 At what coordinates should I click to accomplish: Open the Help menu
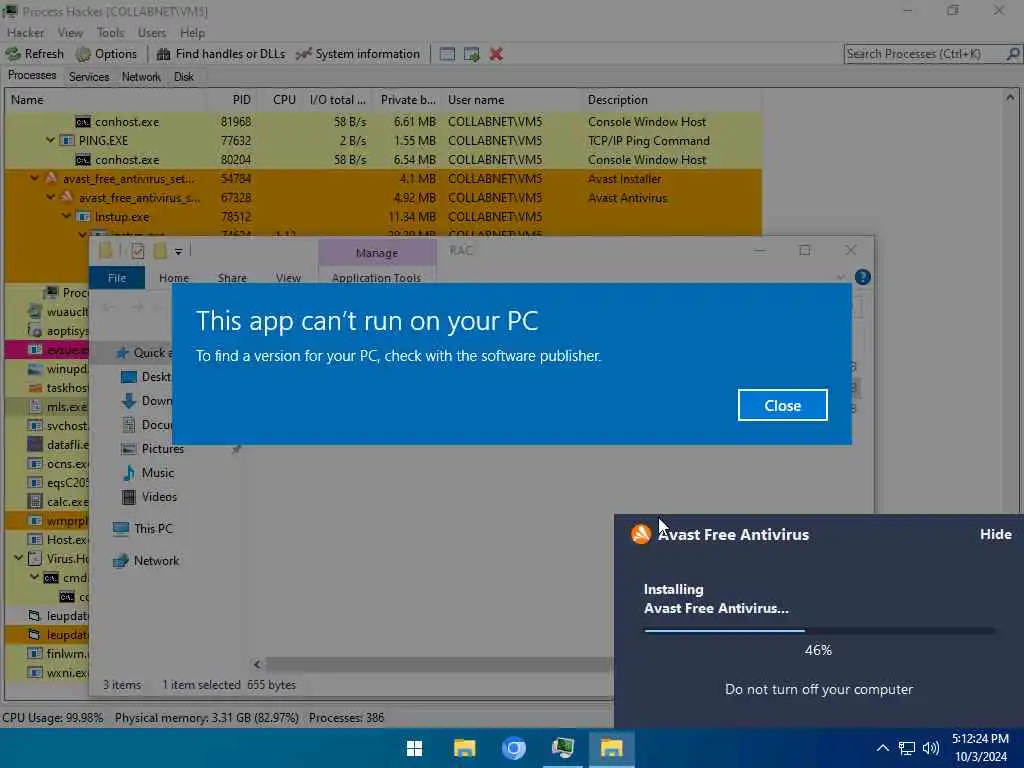pyautogui.click(x=192, y=33)
